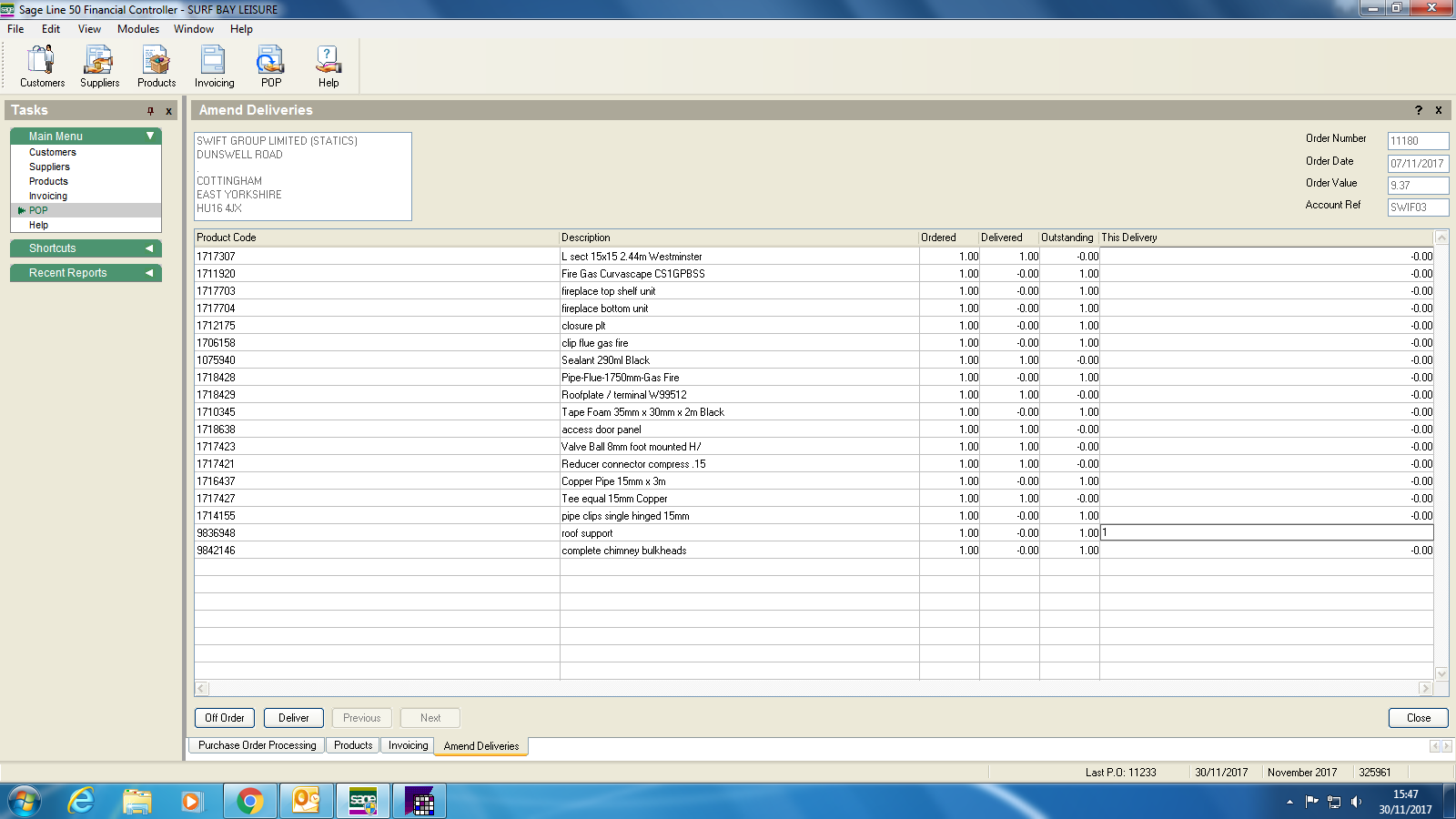The width and height of the screenshot is (1456, 819).
Task: Show hidden system tray icons
Action: pos(1289,802)
